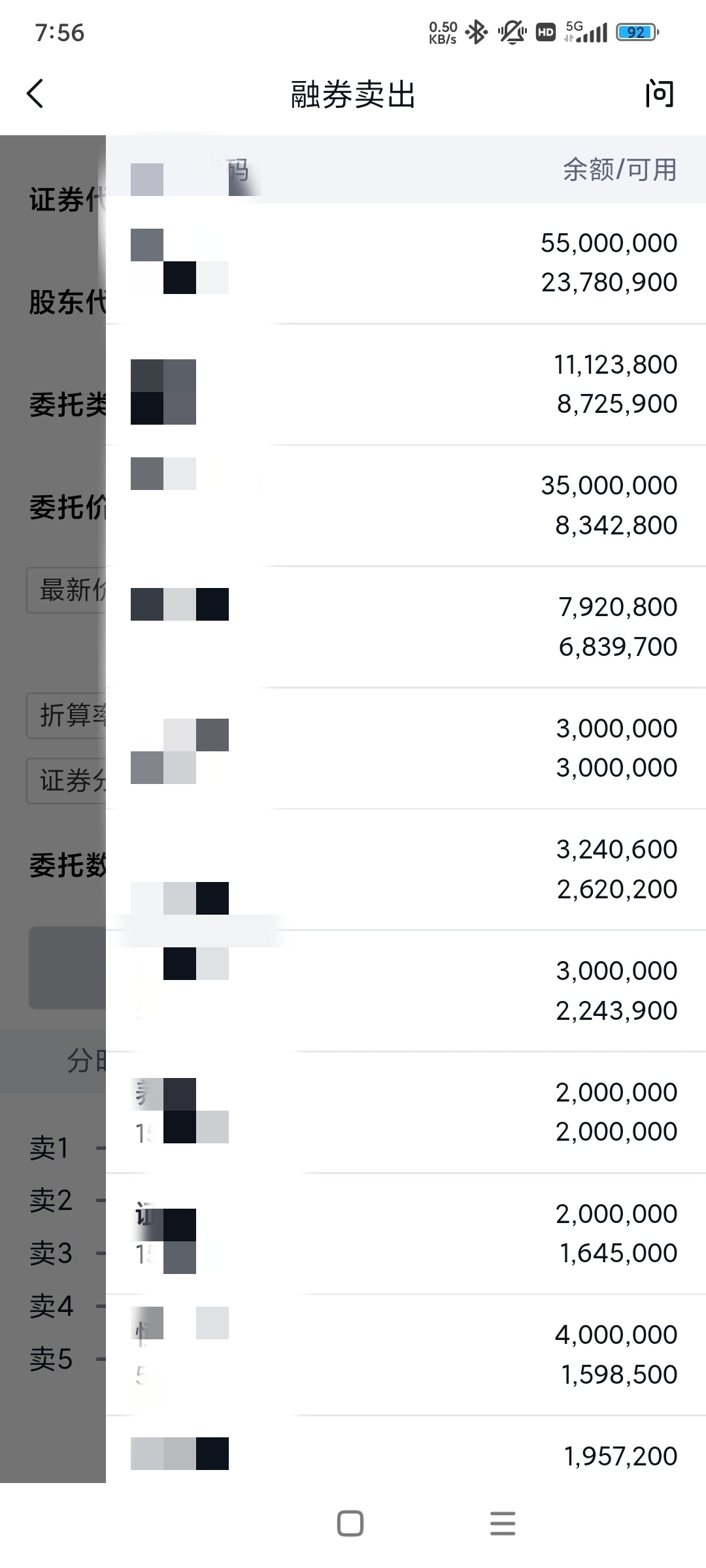Tap the 余额/可用 column header

click(x=619, y=169)
